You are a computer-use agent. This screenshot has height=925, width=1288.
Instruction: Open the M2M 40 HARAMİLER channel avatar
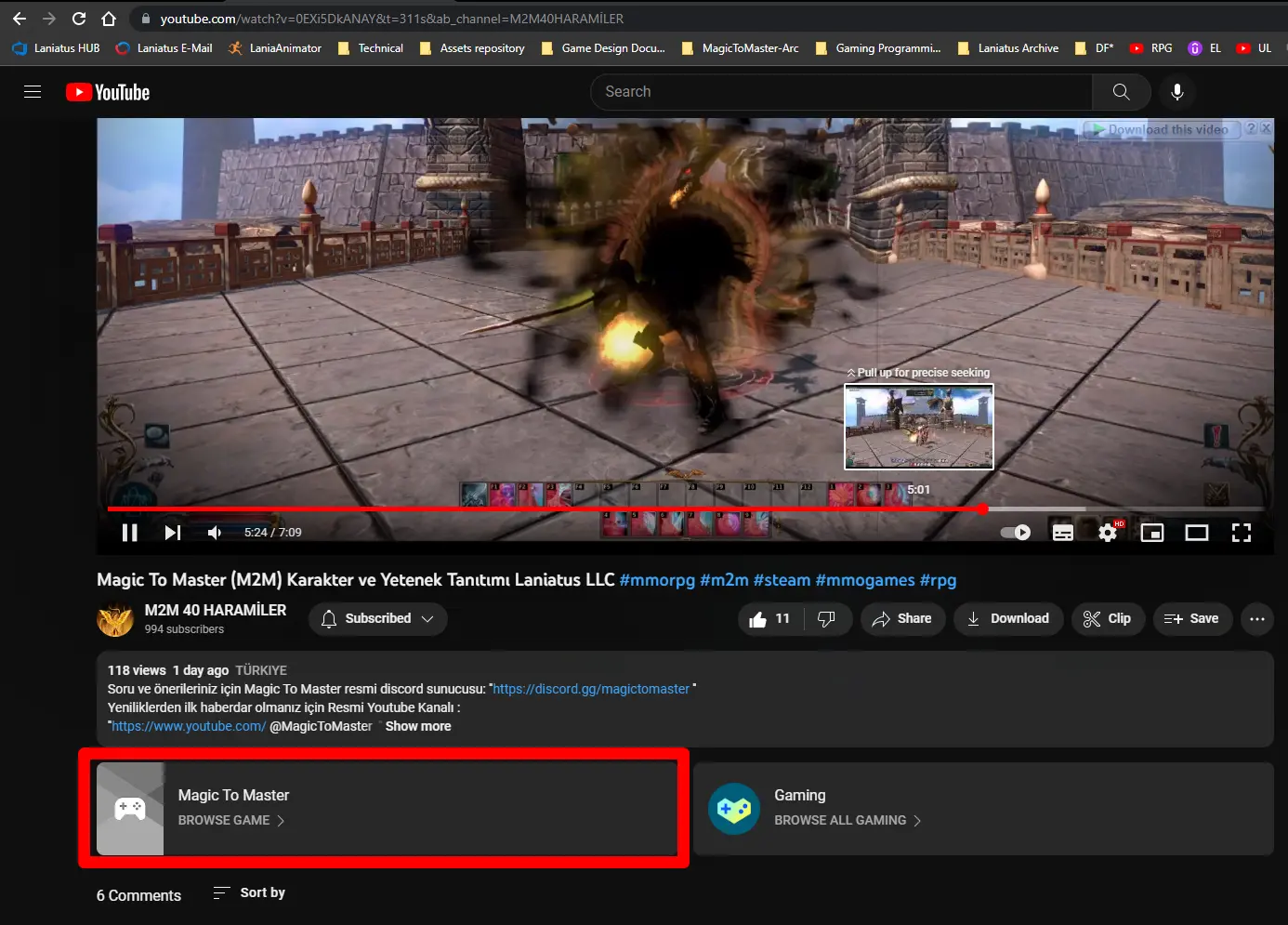(115, 620)
